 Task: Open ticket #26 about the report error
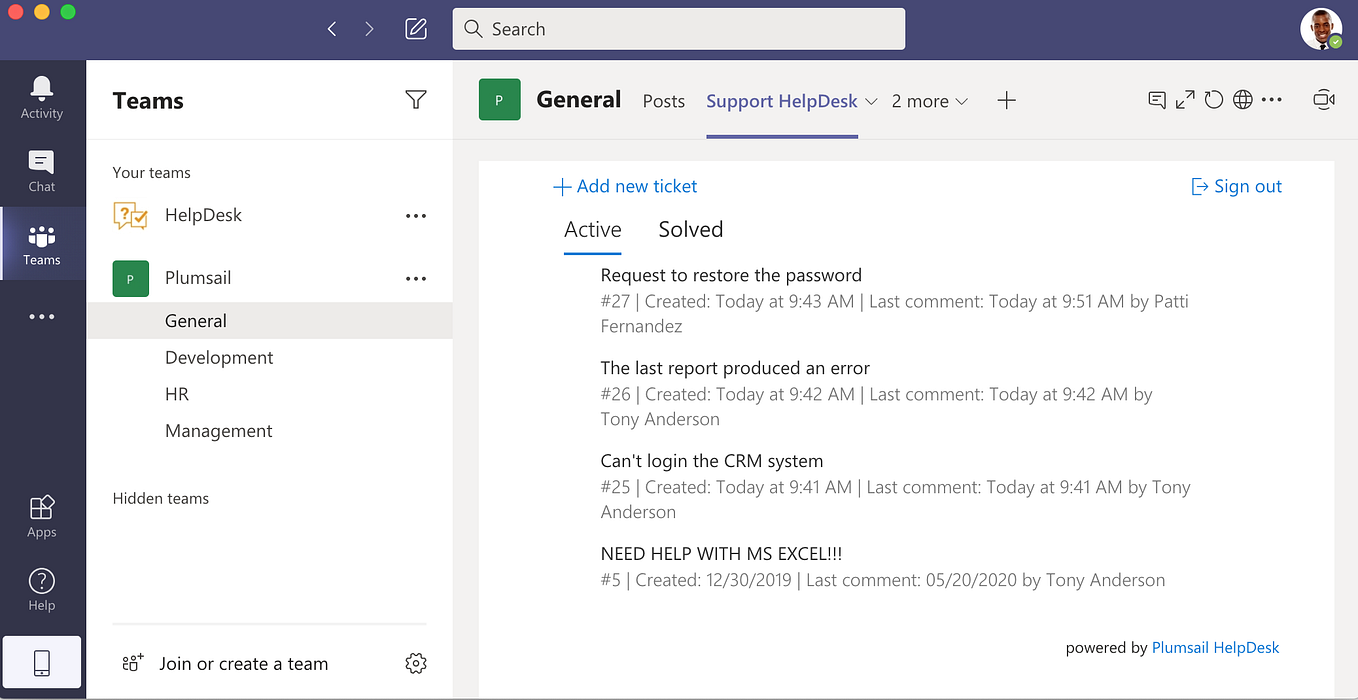pos(734,368)
